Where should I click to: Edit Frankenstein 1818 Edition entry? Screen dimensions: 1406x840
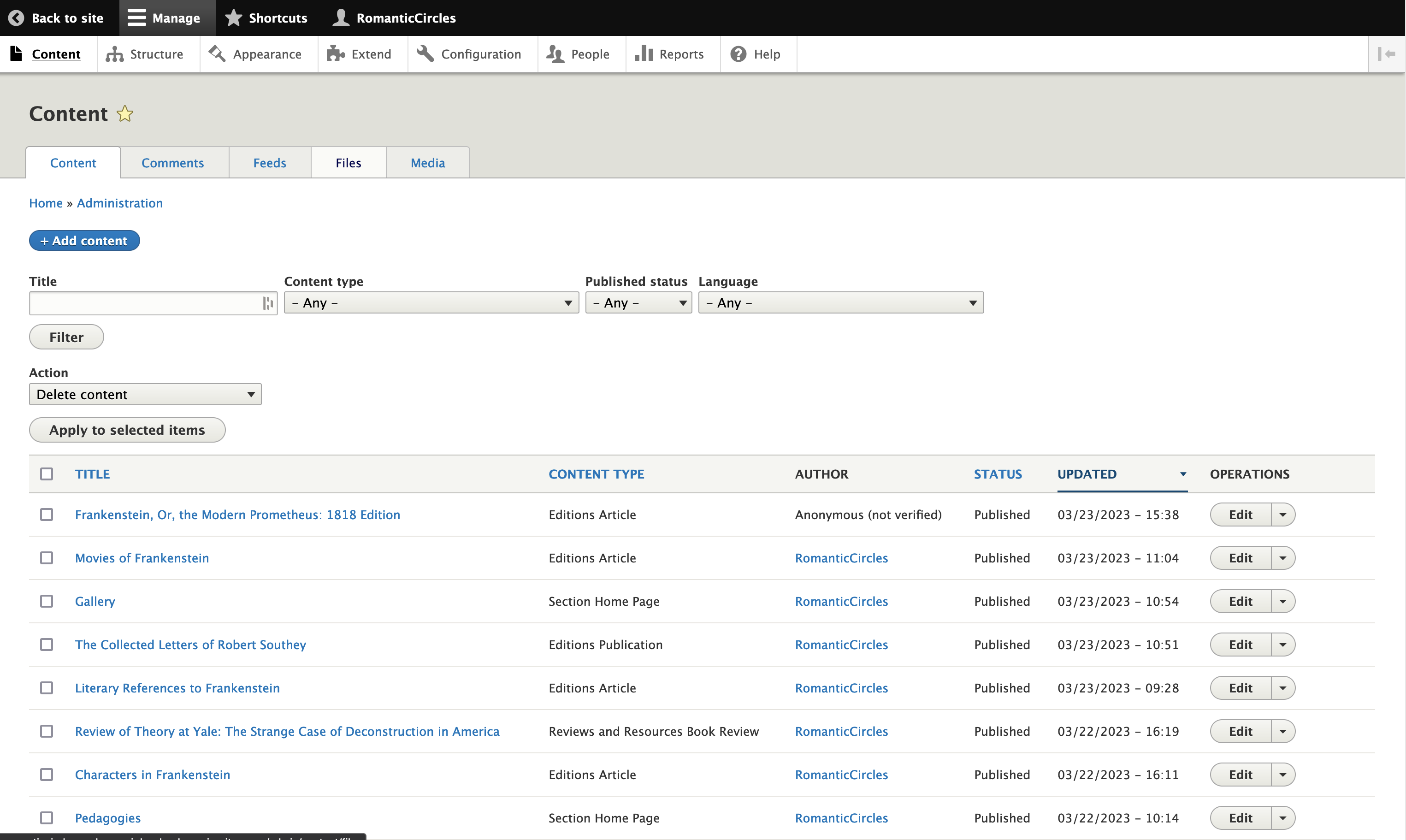pos(1240,515)
